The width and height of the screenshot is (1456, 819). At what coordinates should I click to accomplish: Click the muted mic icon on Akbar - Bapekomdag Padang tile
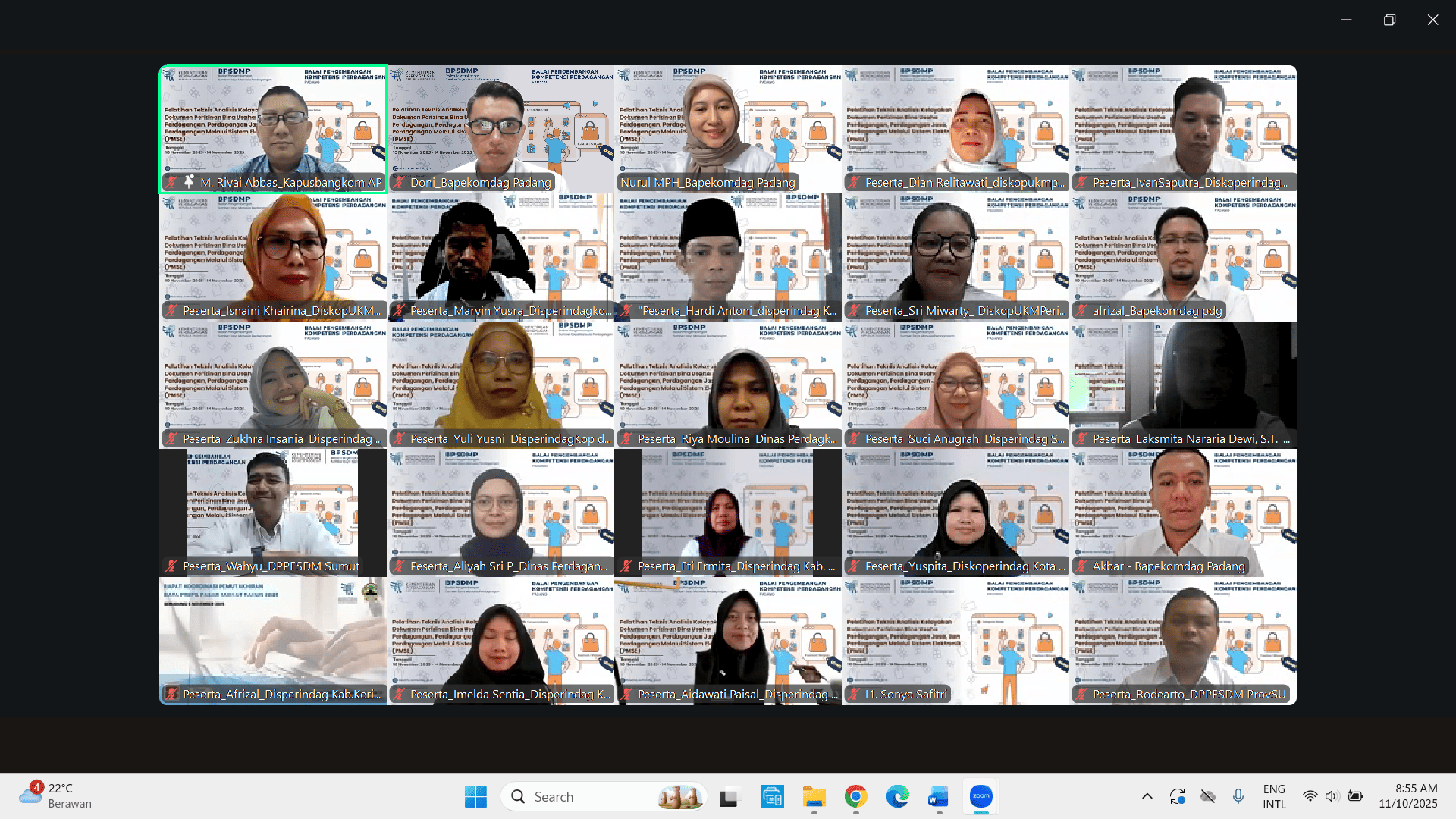tap(1081, 566)
